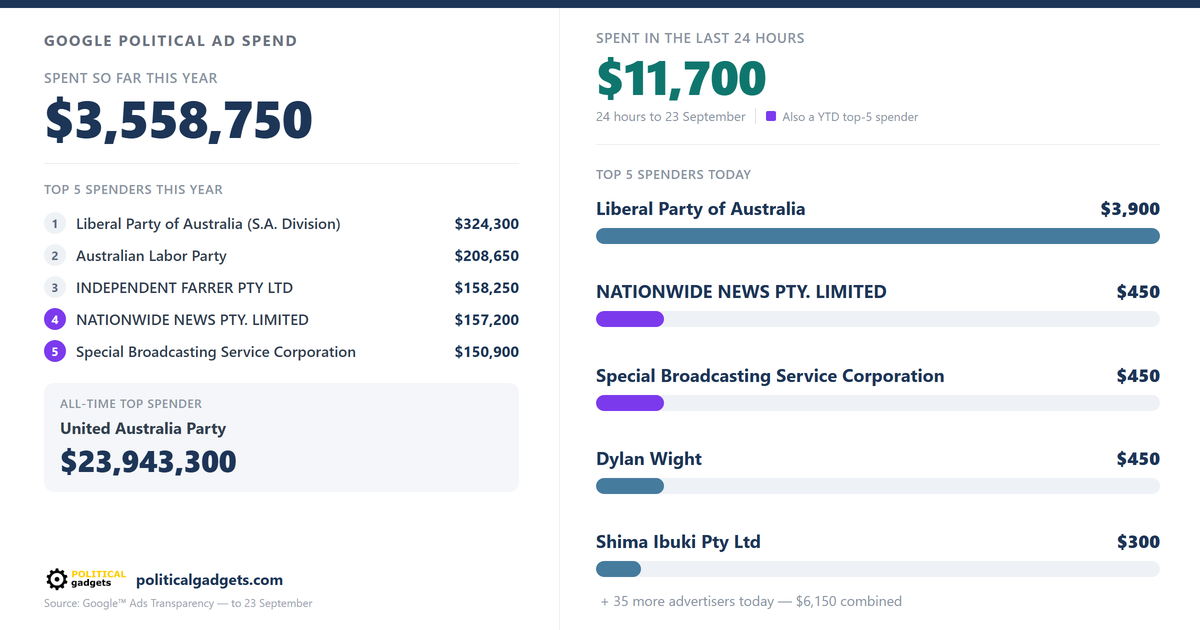The image size is (1200, 630).
Task: Click the TOP 5 SPENDERS THIS YEAR heading
Action: (x=133, y=189)
